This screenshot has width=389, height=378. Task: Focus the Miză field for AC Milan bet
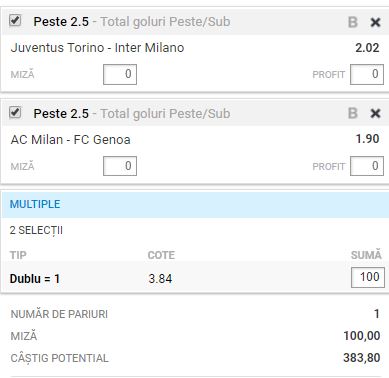(x=120, y=166)
